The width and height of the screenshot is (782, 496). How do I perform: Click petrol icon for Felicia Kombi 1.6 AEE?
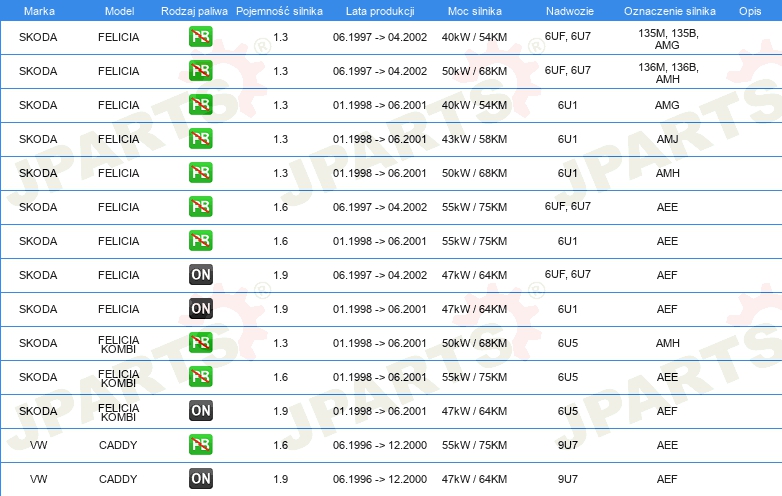(x=200, y=376)
